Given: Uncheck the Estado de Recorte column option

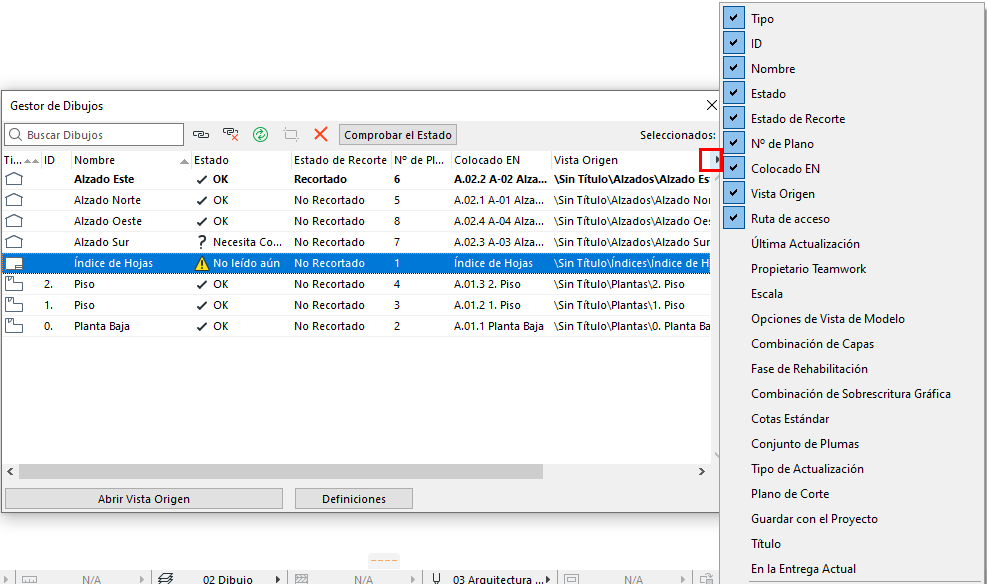Looking at the screenshot, I should click(734, 118).
